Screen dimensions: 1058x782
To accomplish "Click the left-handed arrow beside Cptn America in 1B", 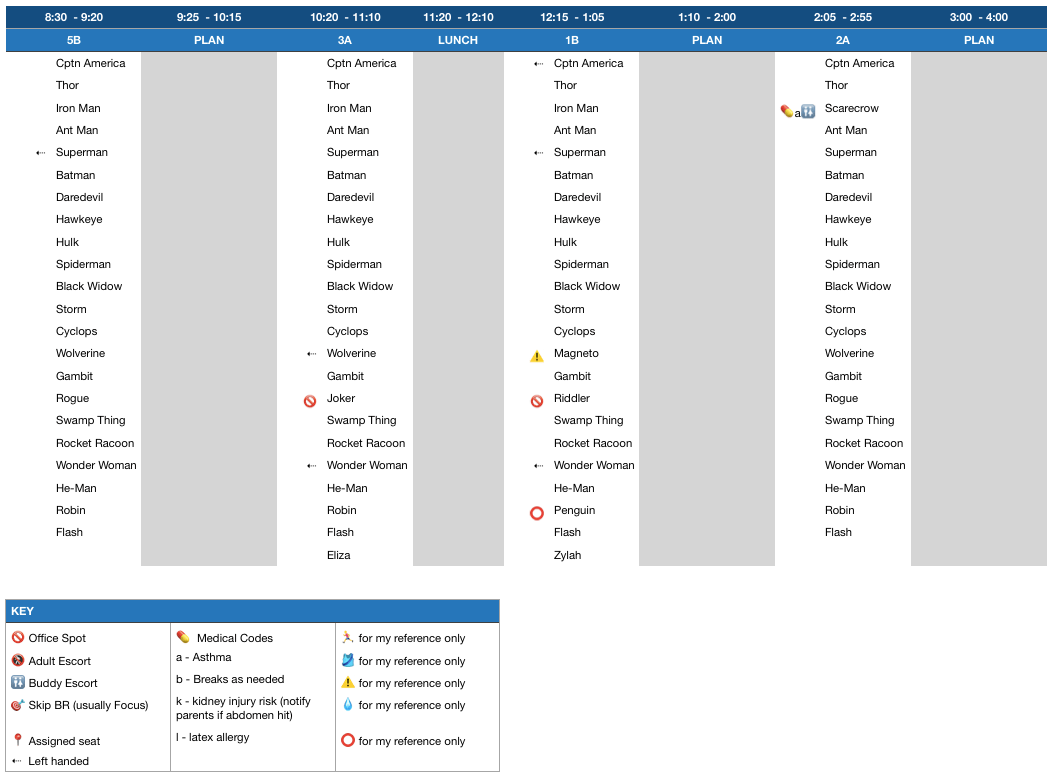I will pos(538,64).
